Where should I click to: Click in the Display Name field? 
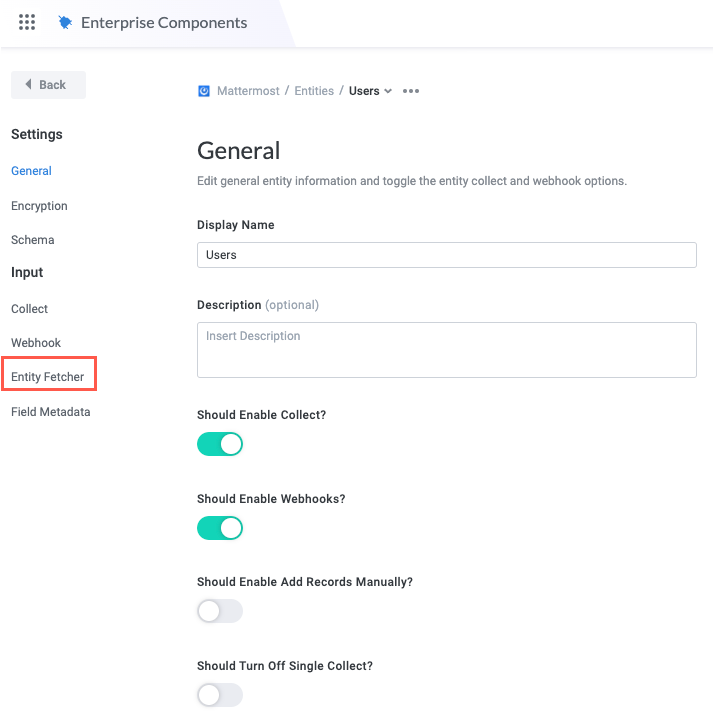pos(446,255)
